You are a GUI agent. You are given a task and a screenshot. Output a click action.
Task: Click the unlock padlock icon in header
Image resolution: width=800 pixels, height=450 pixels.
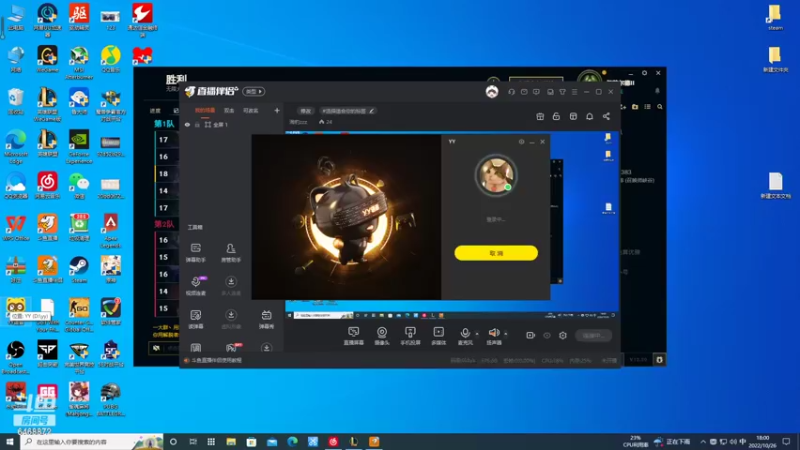[556, 116]
